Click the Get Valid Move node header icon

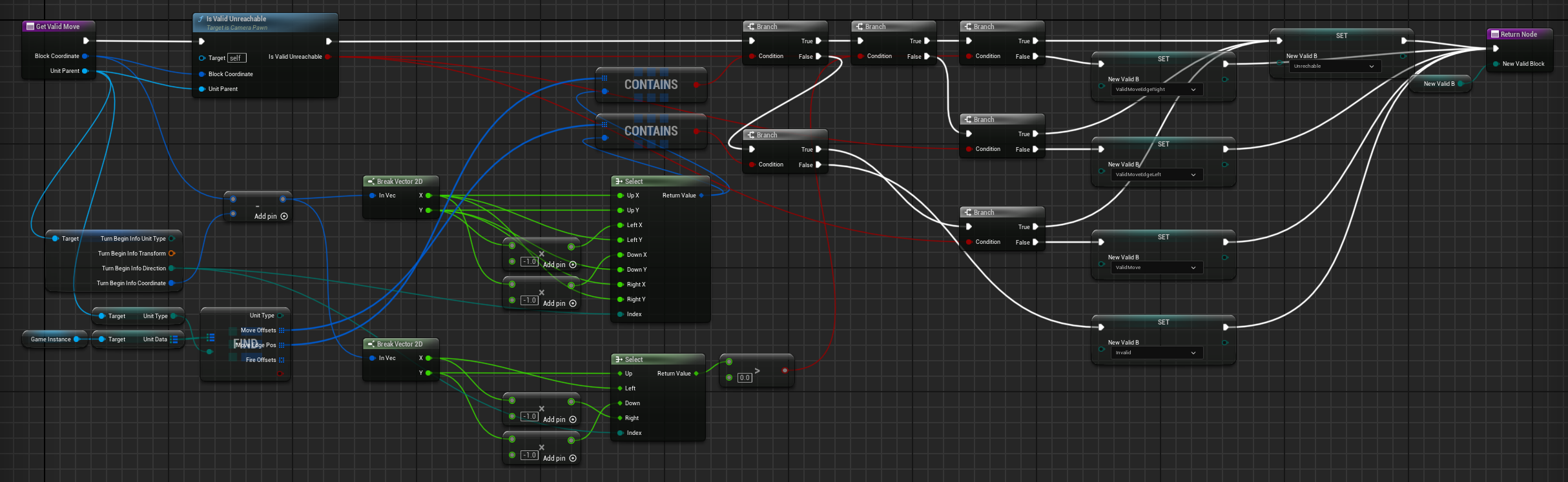pyautogui.click(x=30, y=26)
